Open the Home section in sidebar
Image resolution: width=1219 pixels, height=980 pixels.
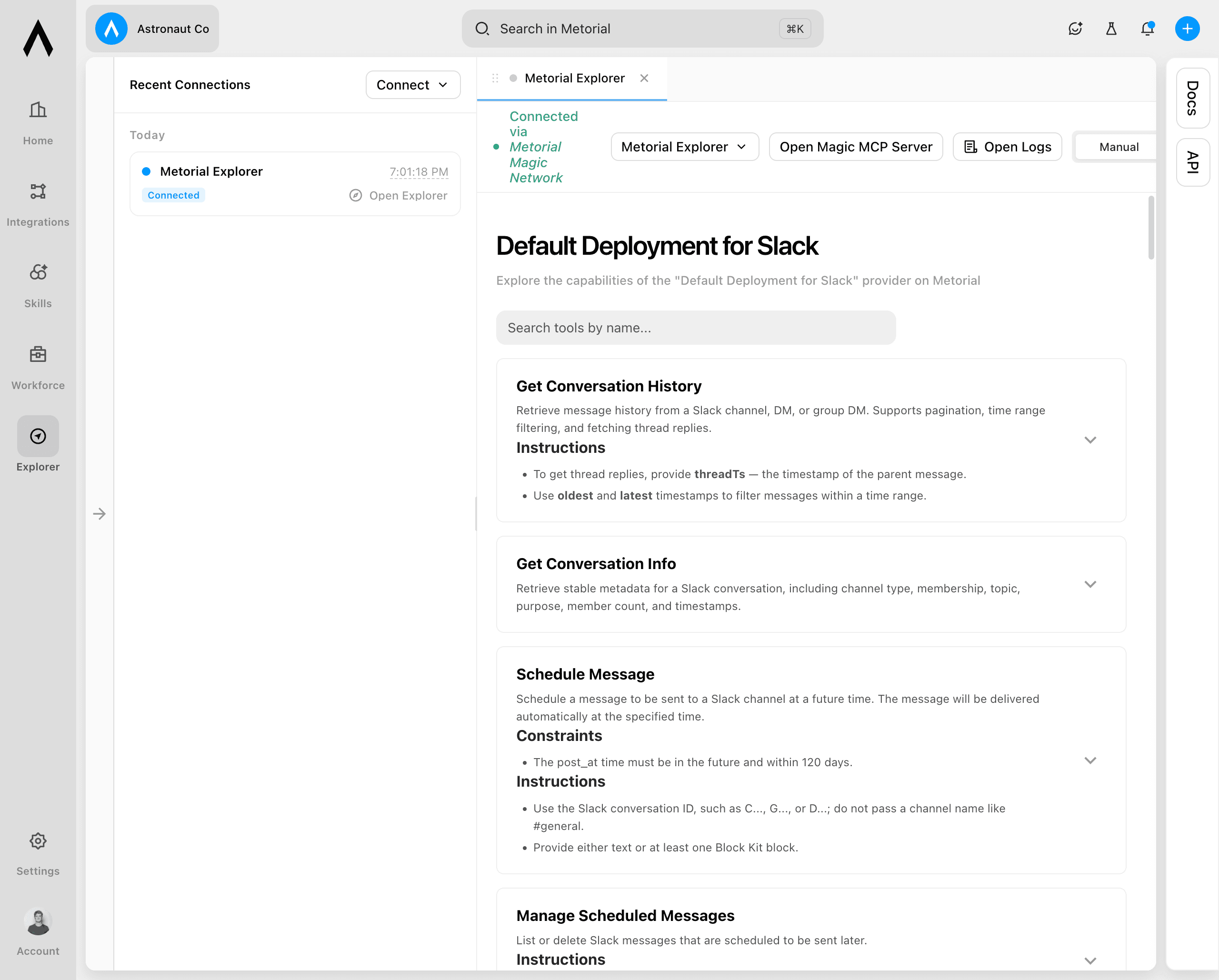pos(38,123)
